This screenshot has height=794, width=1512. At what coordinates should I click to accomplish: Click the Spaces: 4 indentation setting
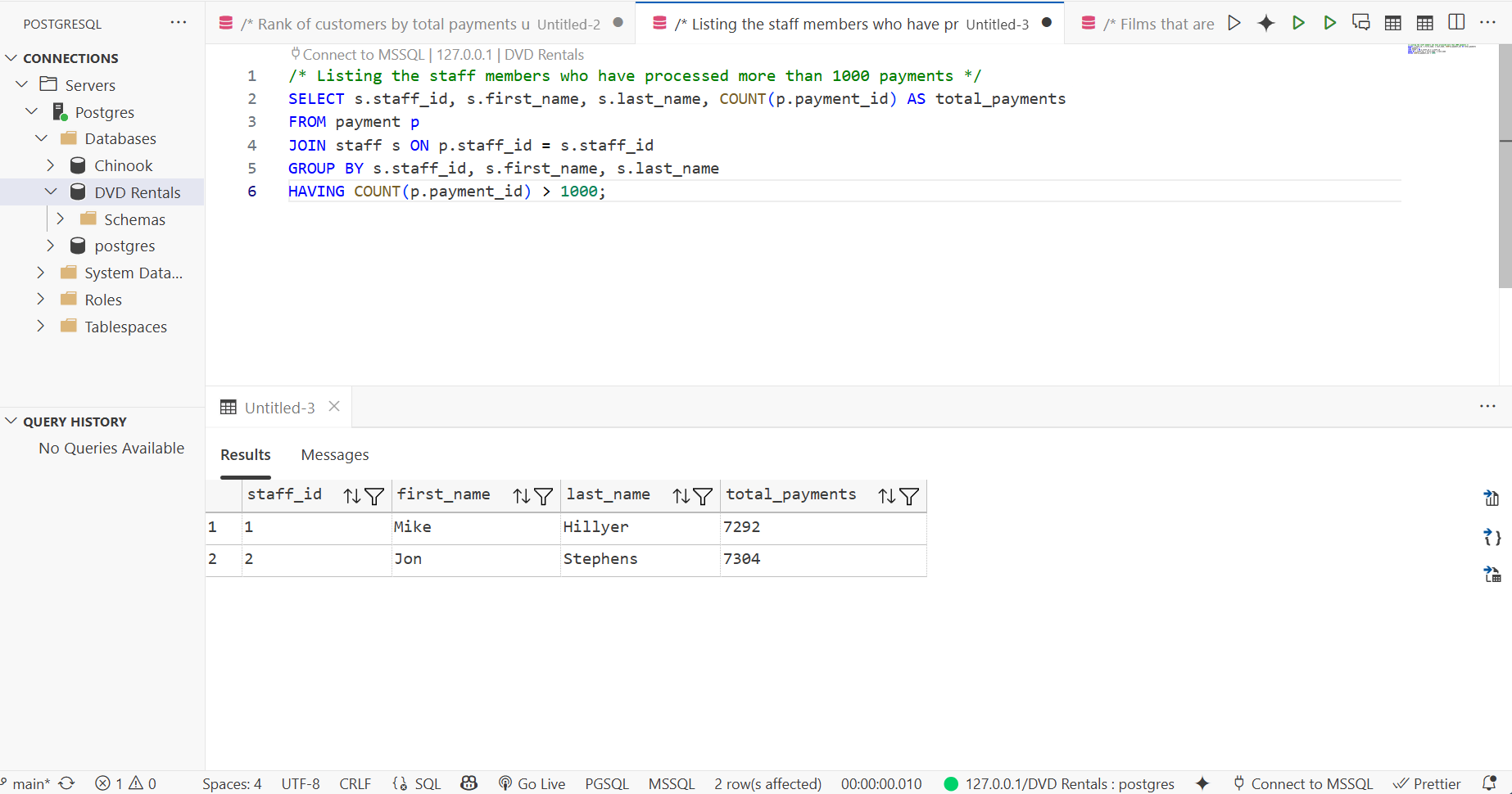(x=232, y=783)
